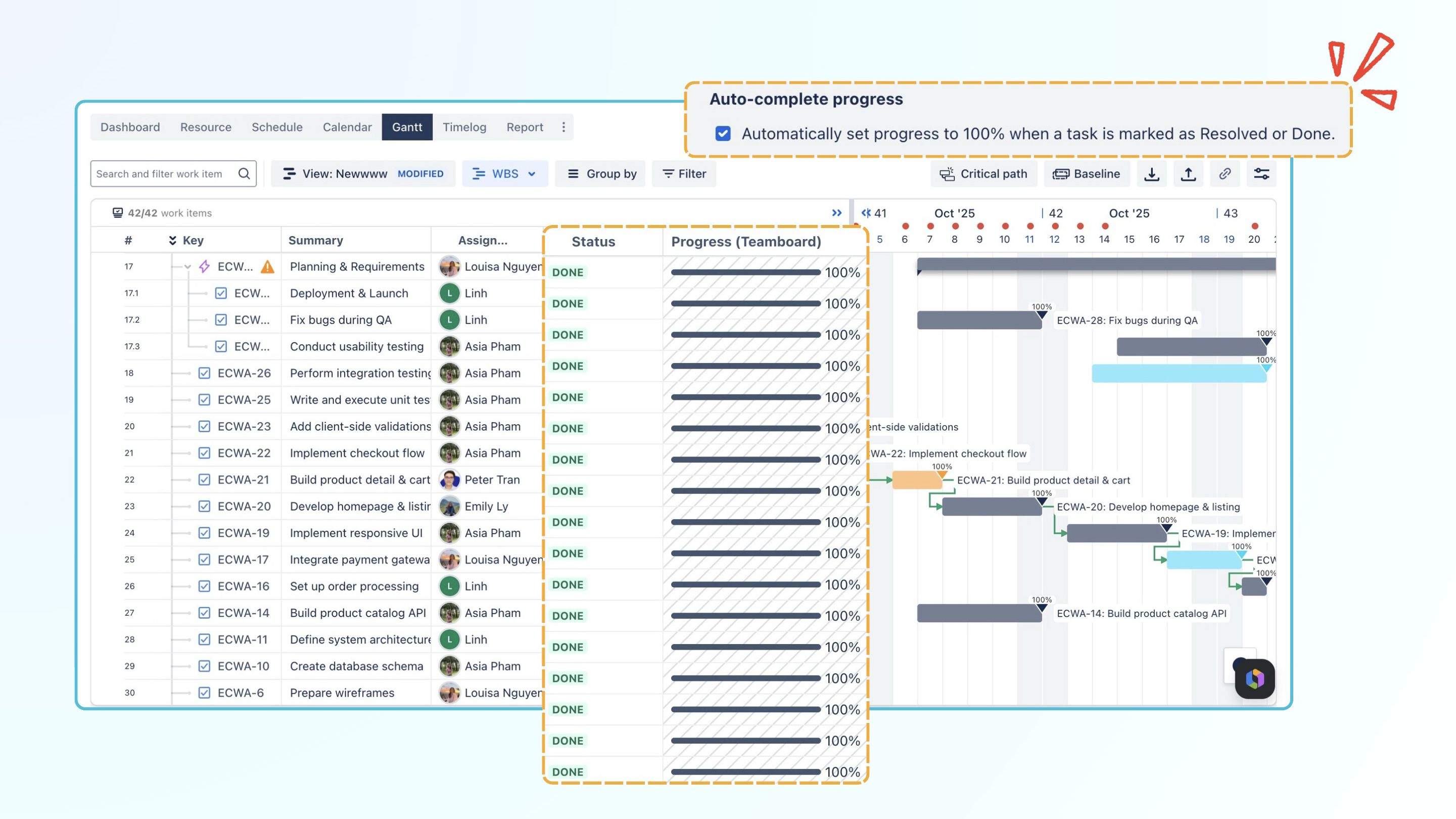
Task: Switch to the Timelog tab
Action: click(x=464, y=127)
